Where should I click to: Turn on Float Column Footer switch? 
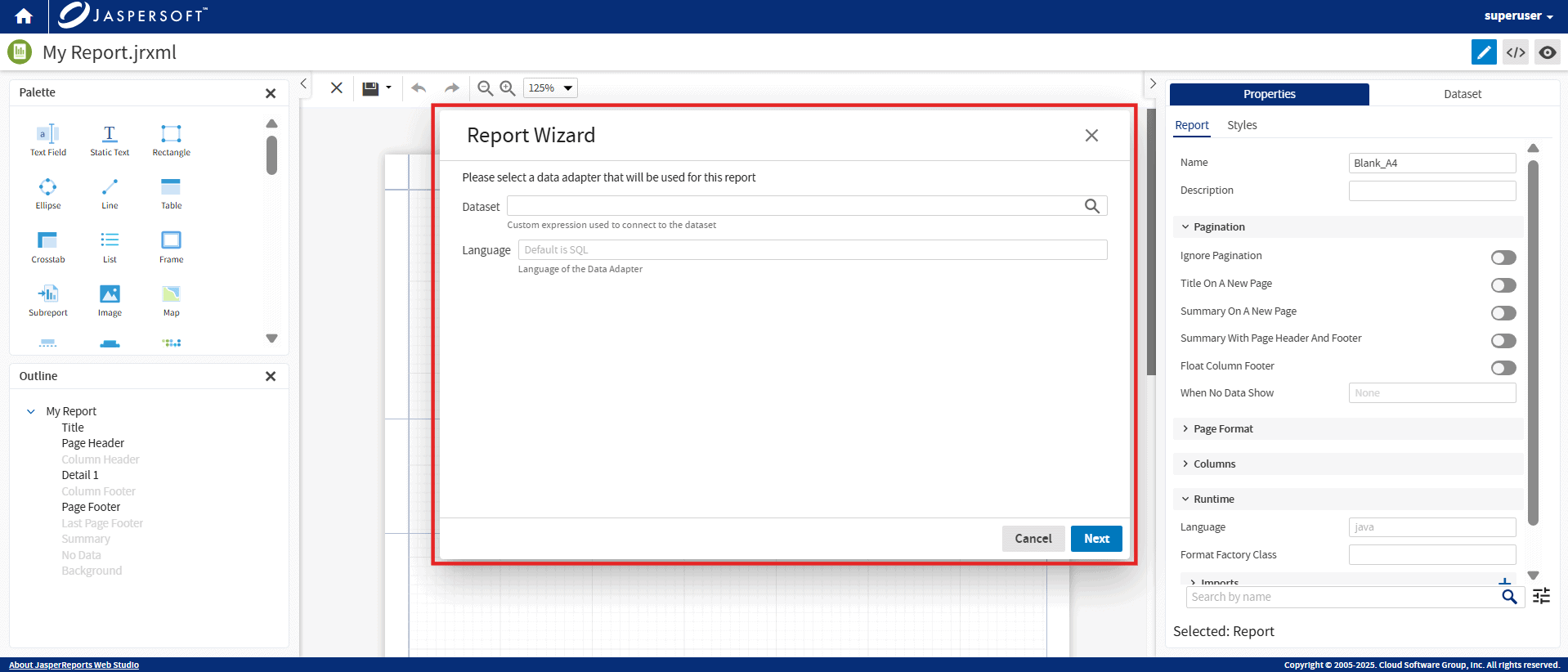pos(1503,368)
